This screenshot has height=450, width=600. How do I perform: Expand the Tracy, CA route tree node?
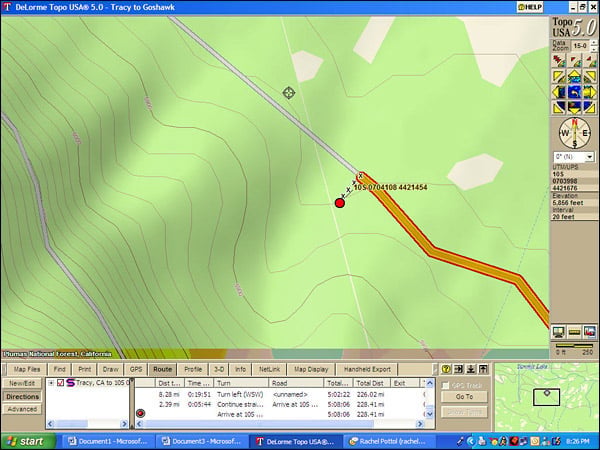pos(51,383)
